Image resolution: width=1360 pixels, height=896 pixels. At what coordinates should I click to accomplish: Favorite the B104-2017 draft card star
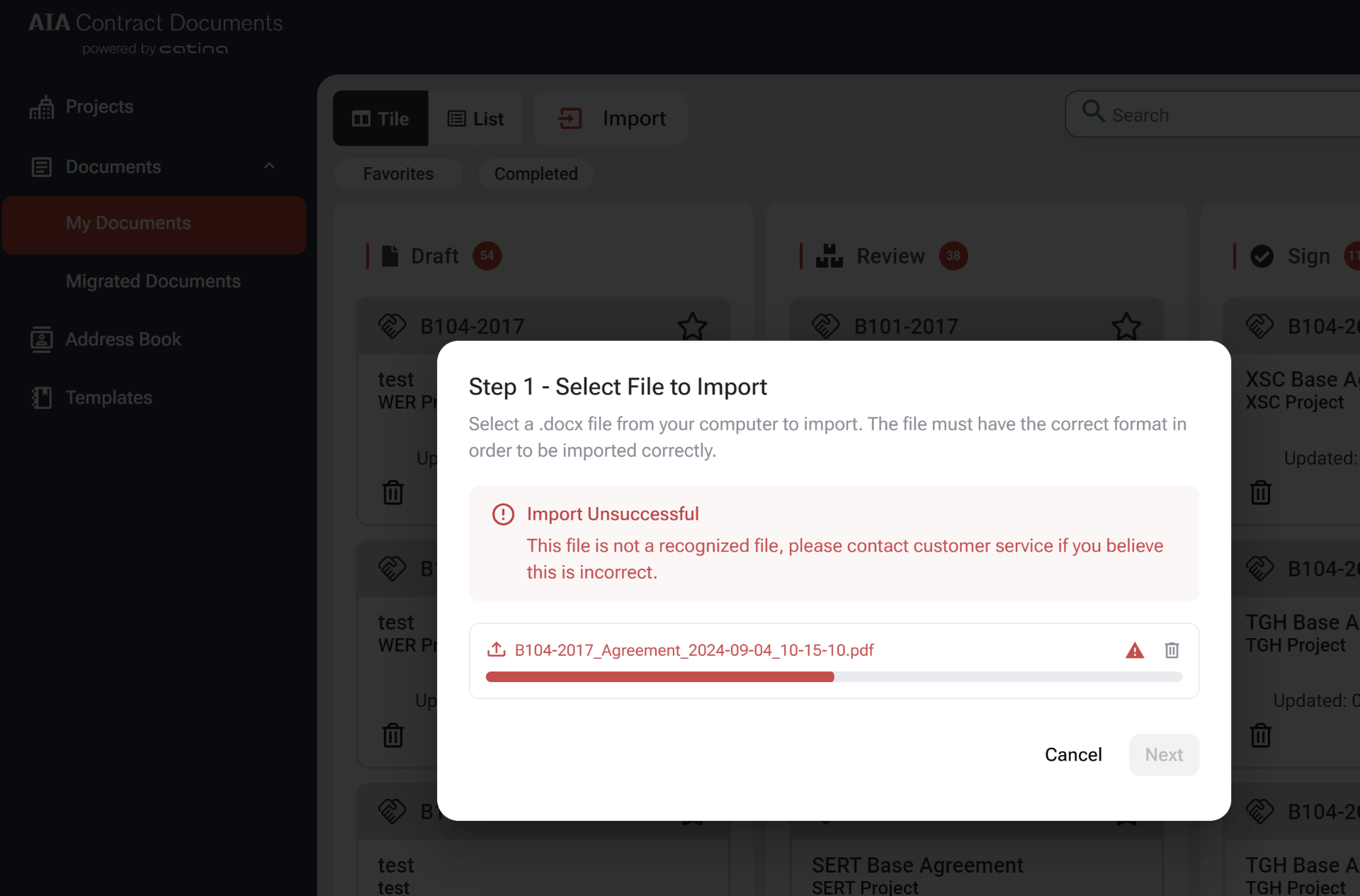pyautogui.click(x=692, y=326)
